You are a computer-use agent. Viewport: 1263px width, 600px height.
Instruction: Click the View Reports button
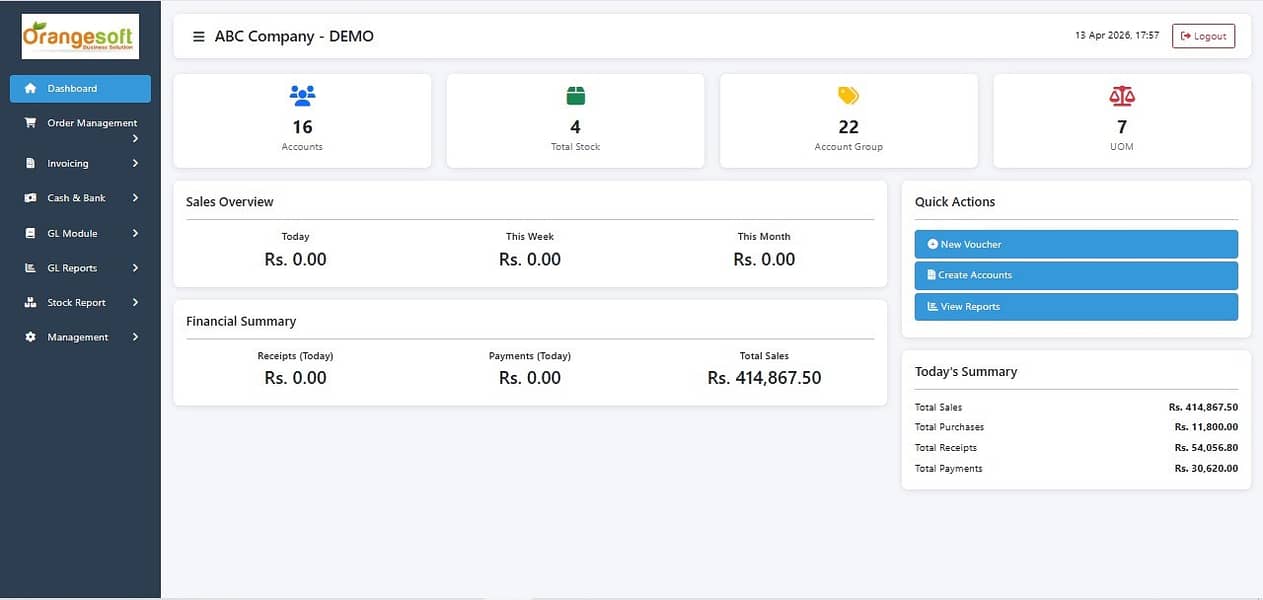(1076, 306)
